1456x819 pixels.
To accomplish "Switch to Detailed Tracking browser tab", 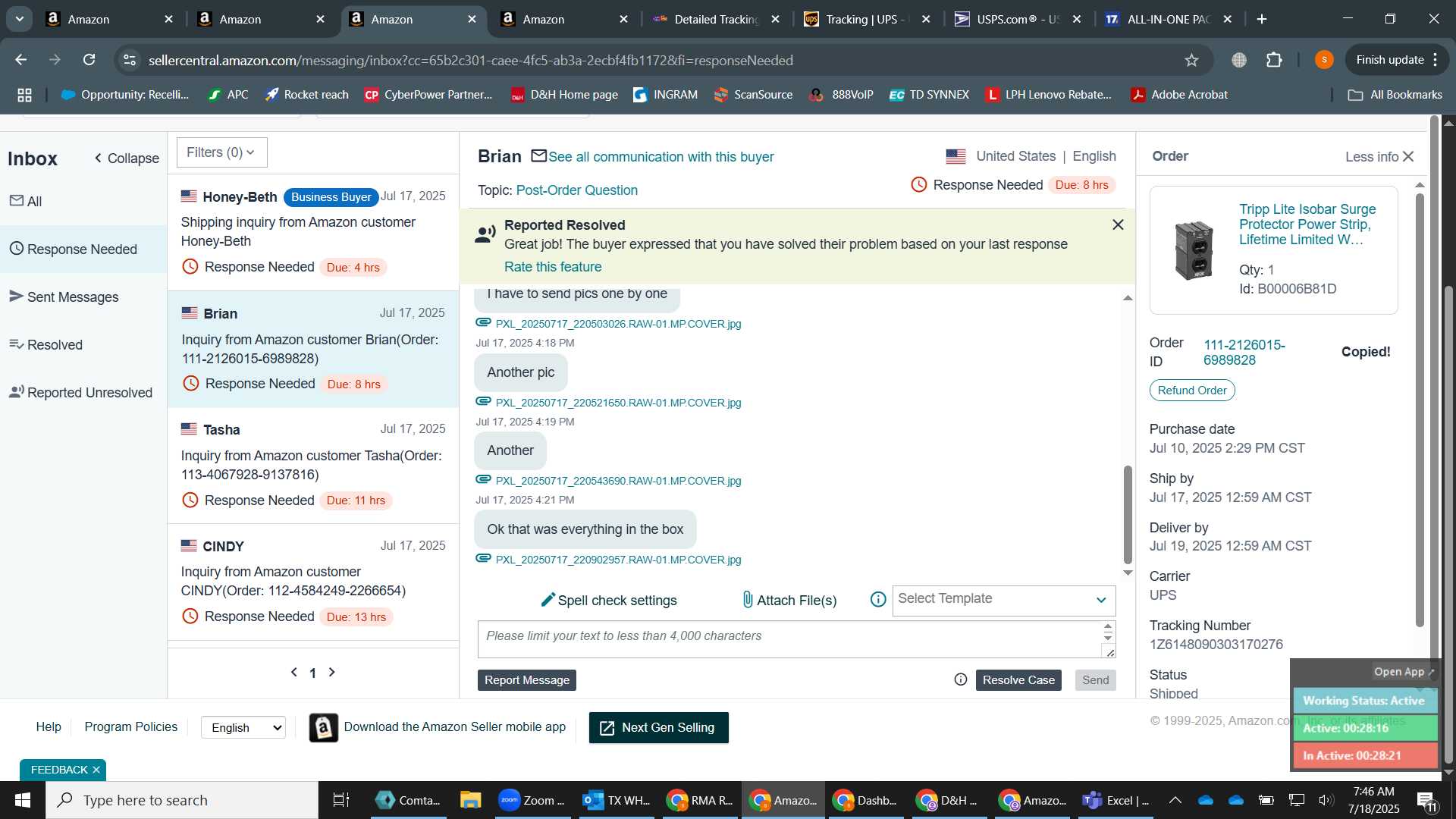I will pyautogui.click(x=716, y=19).
